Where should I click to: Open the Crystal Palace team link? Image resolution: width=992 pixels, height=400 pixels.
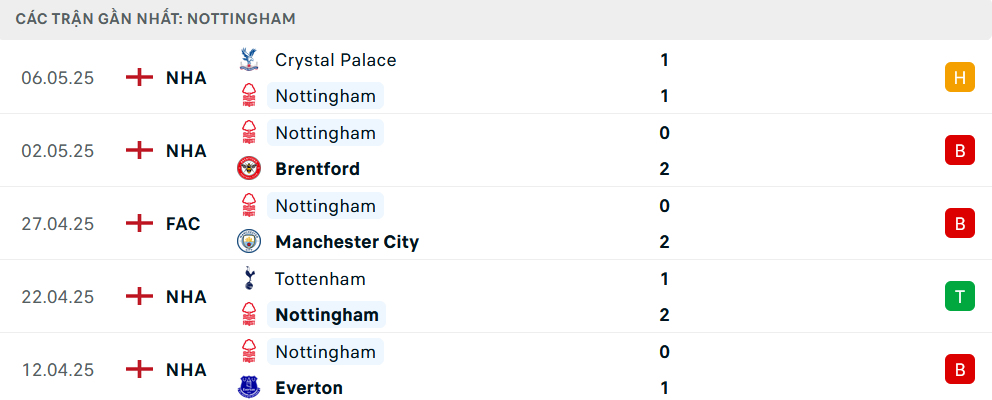336,60
